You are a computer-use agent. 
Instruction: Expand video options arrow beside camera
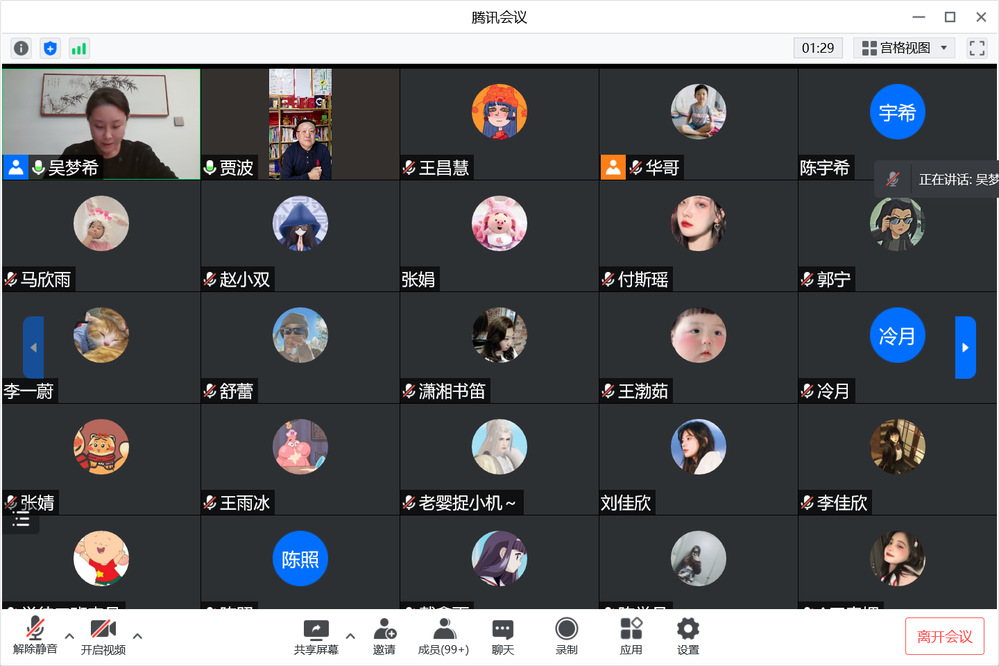coord(137,635)
